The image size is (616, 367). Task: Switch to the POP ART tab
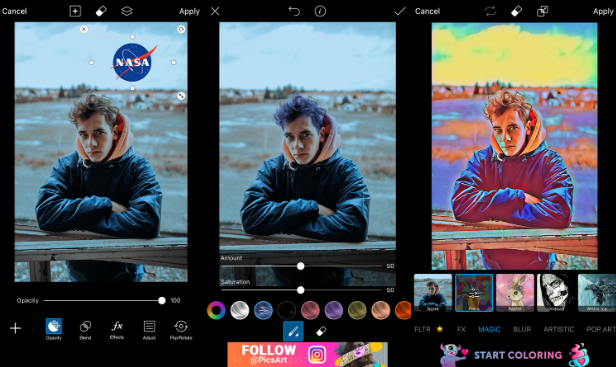tap(601, 329)
